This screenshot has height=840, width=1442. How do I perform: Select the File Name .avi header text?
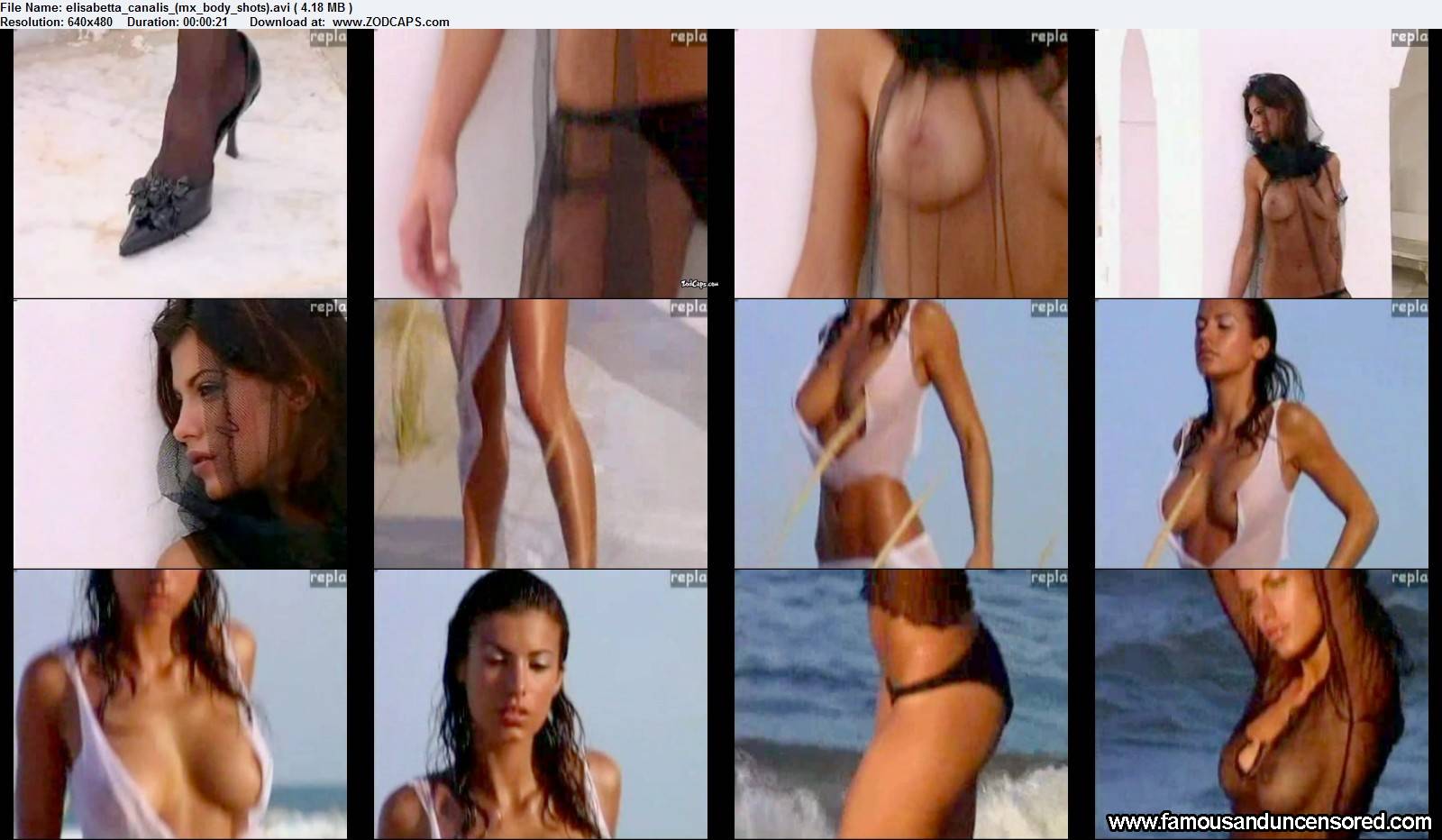coord(182,8)
